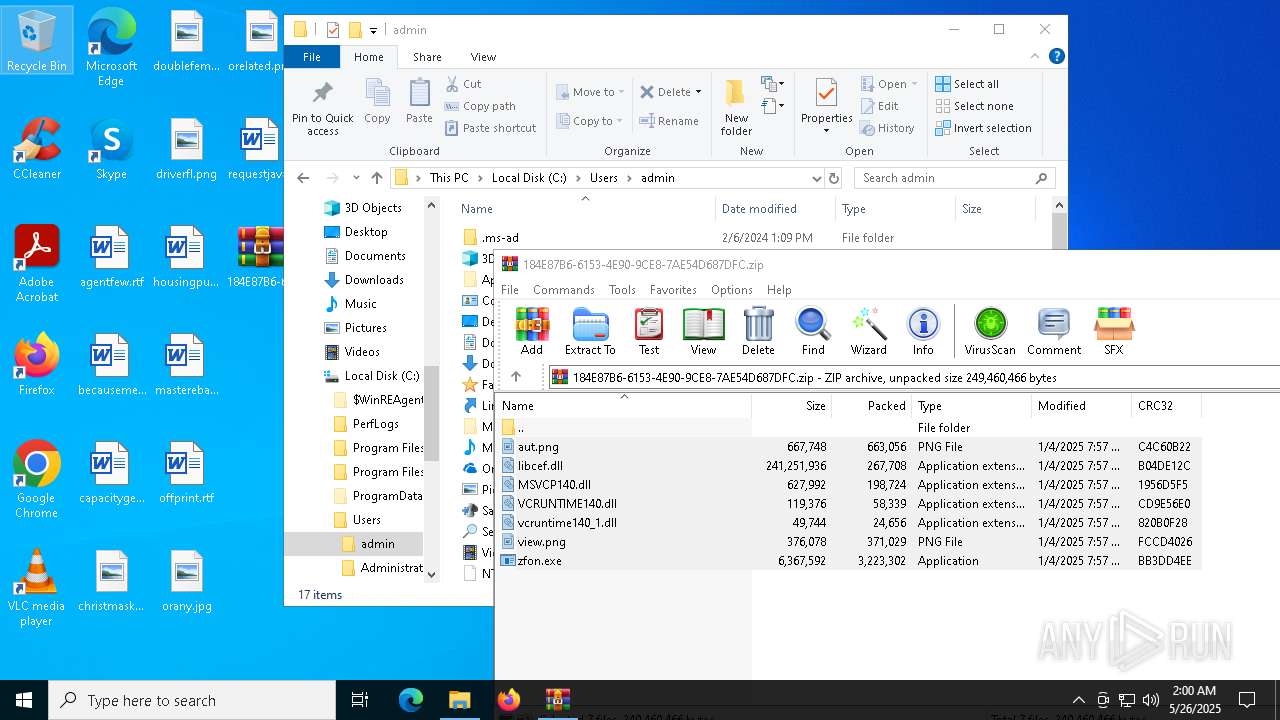This screenshot has height=720, width=1280.
Task: Open Properties in Explorer ribbon
Action: tap(826, 106)
